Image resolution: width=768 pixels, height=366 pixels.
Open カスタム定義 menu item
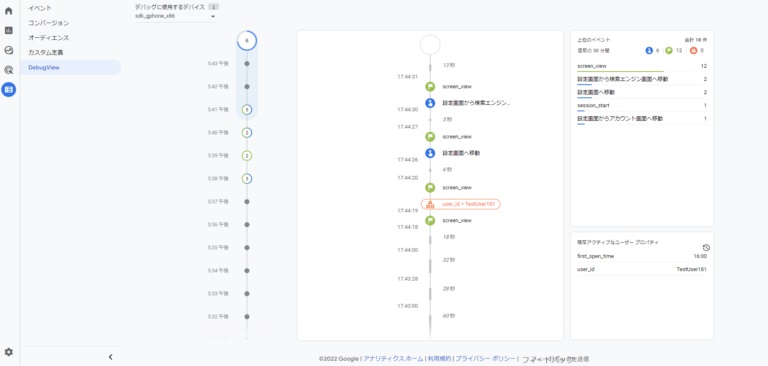point(46,52)
